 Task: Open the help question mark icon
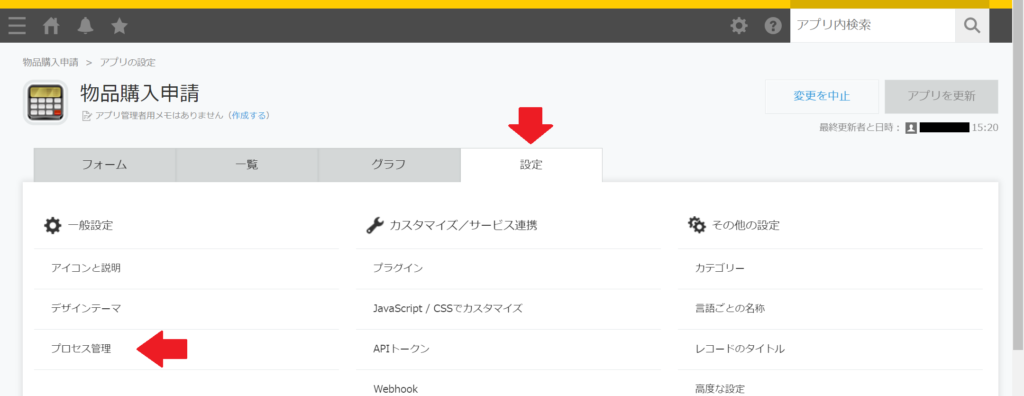coord(773,26)
